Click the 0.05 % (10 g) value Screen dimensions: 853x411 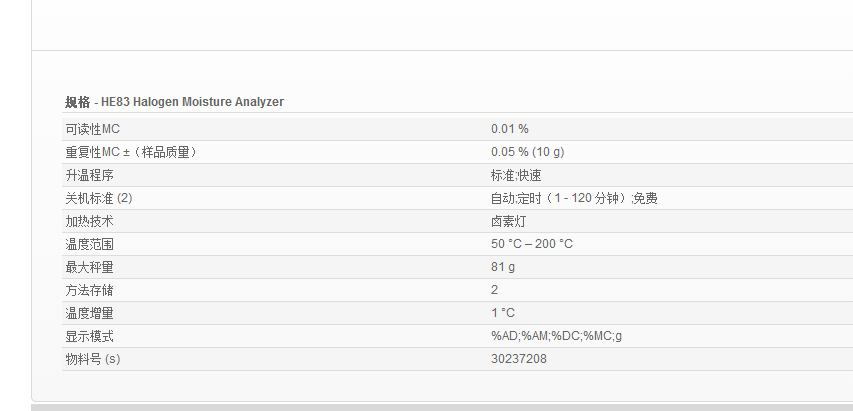[x=527, y=152]
